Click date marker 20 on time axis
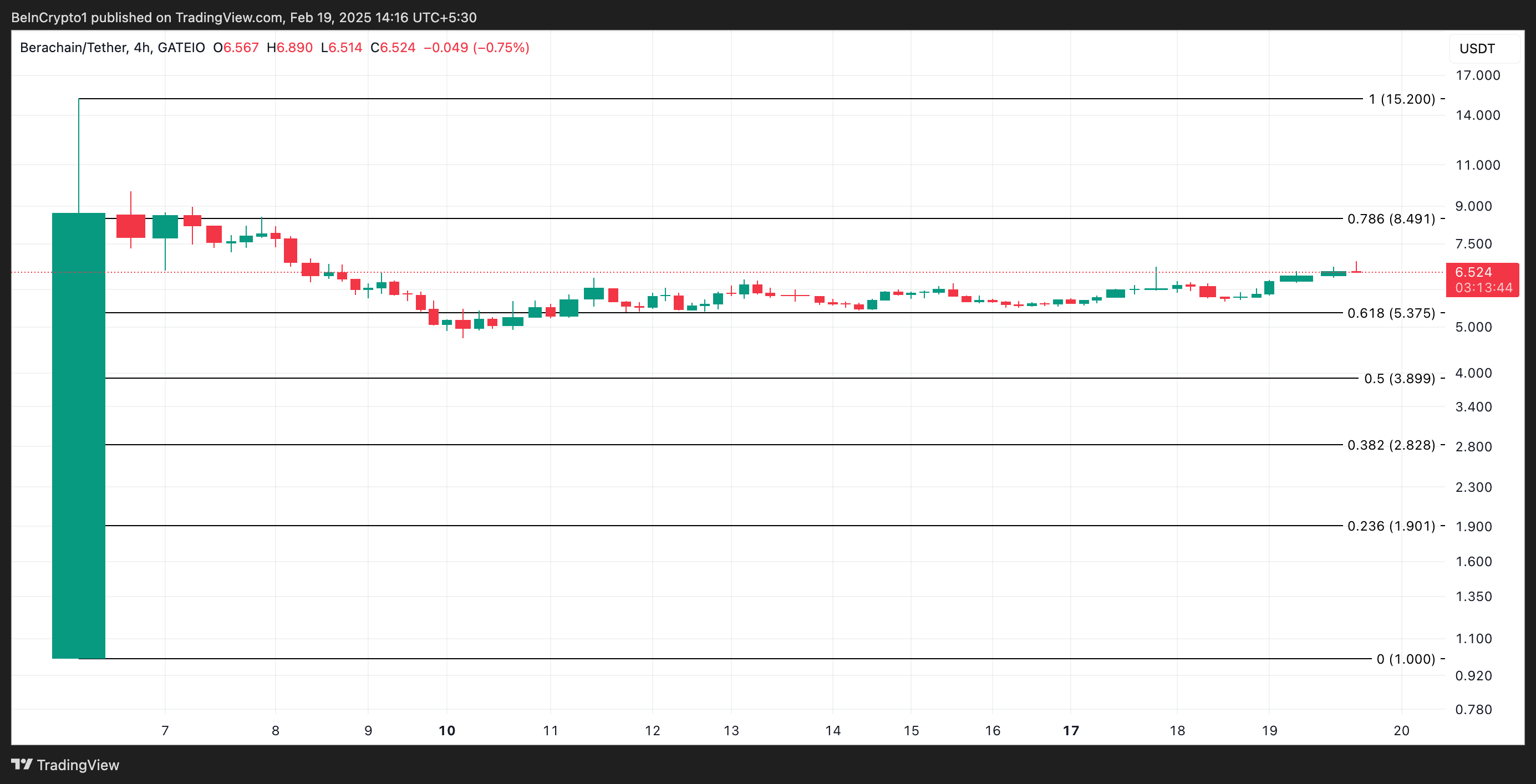Screen dimensions: 1536x784 1401,730
